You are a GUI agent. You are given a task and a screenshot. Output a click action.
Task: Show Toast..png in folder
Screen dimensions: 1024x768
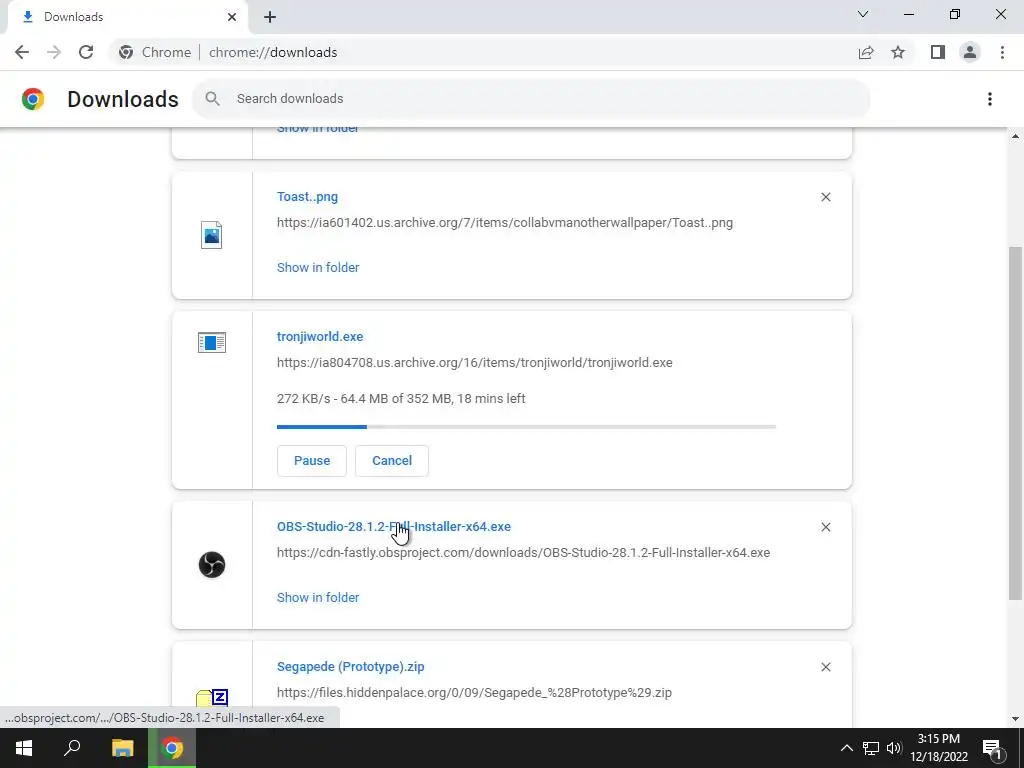(x=318, y=268)
